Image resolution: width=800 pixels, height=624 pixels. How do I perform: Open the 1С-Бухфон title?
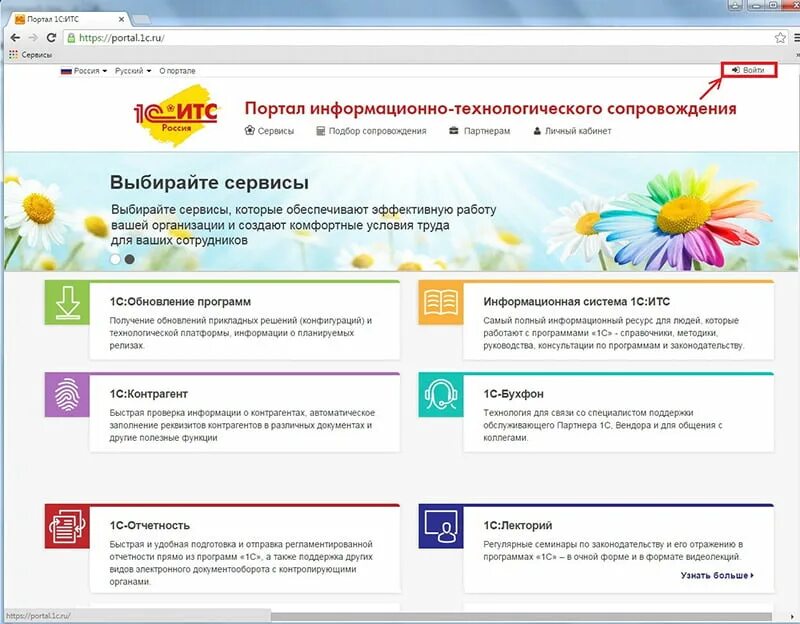coord(513,394)
